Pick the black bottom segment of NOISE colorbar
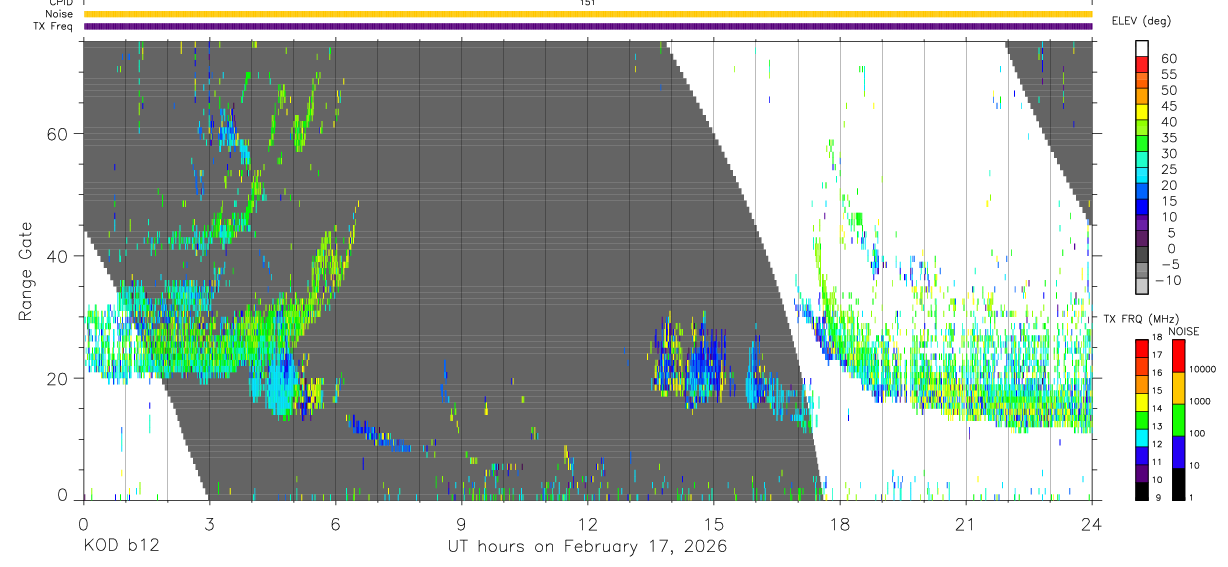This screenshot has width=1228, height=567. (1178, 484)
